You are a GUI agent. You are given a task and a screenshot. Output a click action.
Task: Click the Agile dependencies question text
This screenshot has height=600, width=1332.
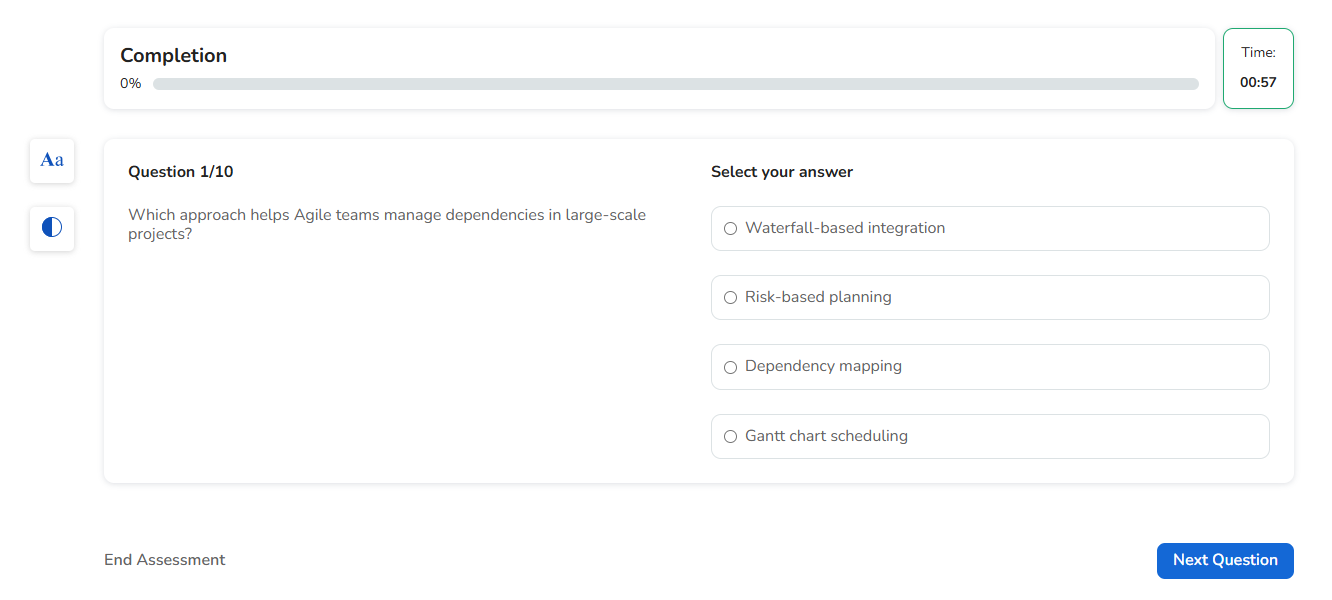[387, 224]
